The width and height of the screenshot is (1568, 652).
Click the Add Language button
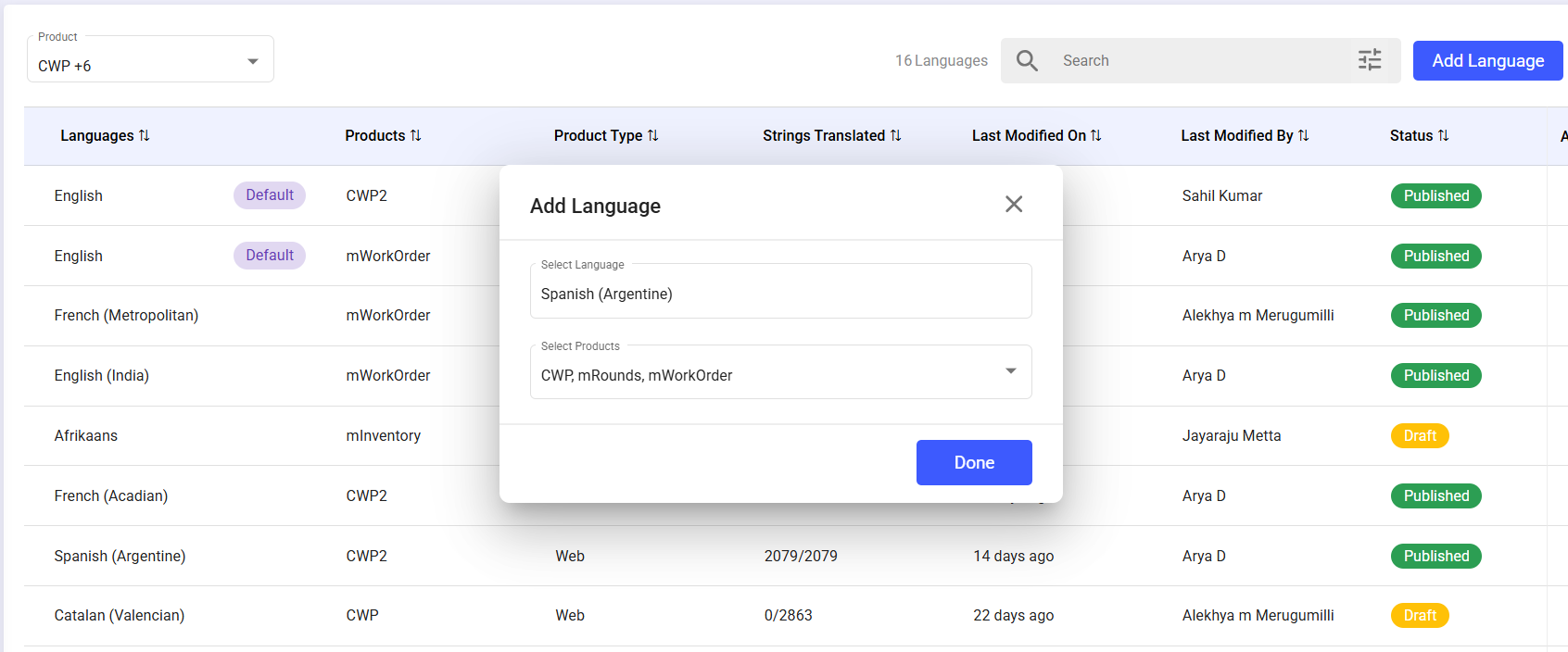point(1487,61)
